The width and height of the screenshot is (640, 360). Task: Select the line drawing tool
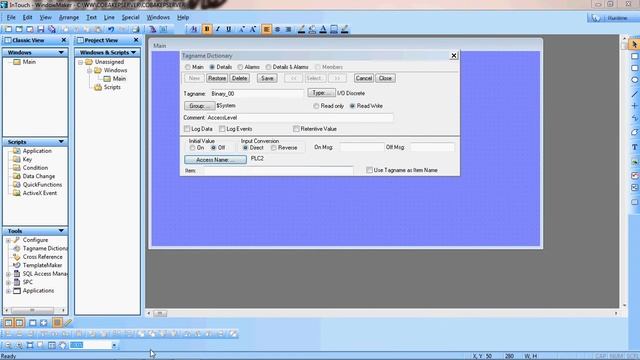pos(634,94)
